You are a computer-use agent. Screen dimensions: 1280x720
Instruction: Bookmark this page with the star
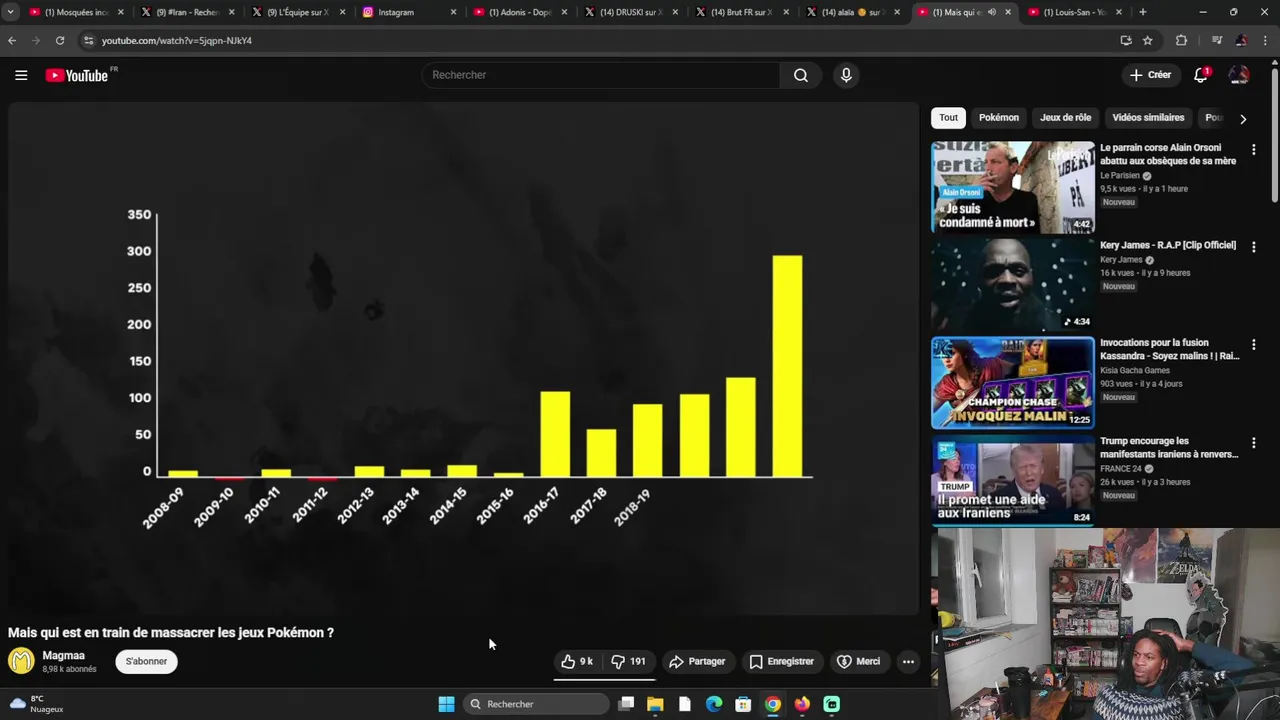pyautogui.click(x=1147, y=40)
